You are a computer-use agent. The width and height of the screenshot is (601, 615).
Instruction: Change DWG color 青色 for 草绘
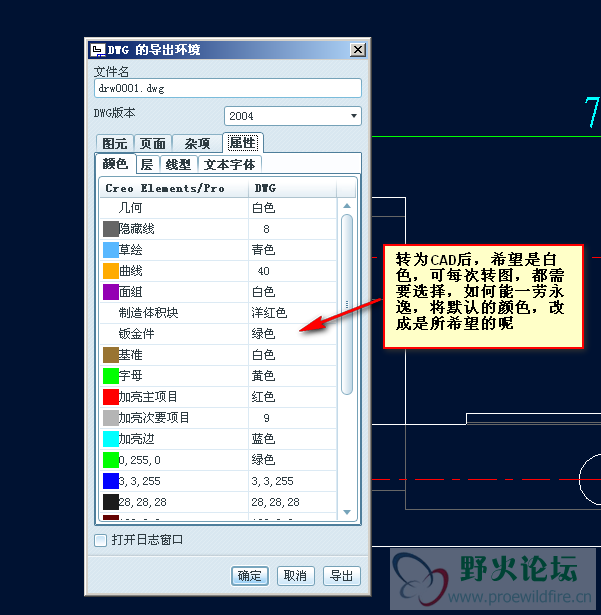pyautogui.click(x=292, y=250)
